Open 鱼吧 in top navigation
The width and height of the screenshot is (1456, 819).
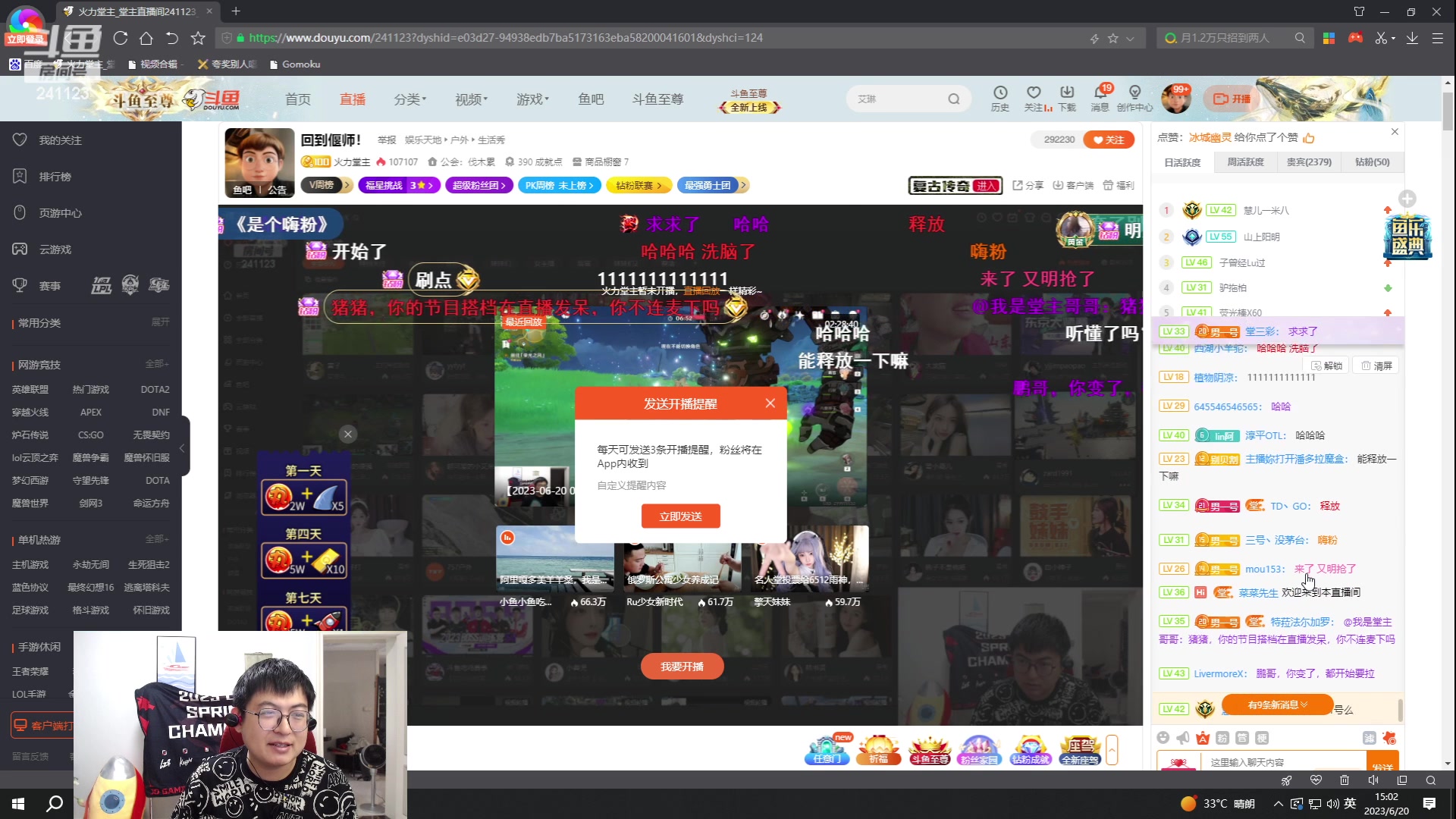point(591,99)
